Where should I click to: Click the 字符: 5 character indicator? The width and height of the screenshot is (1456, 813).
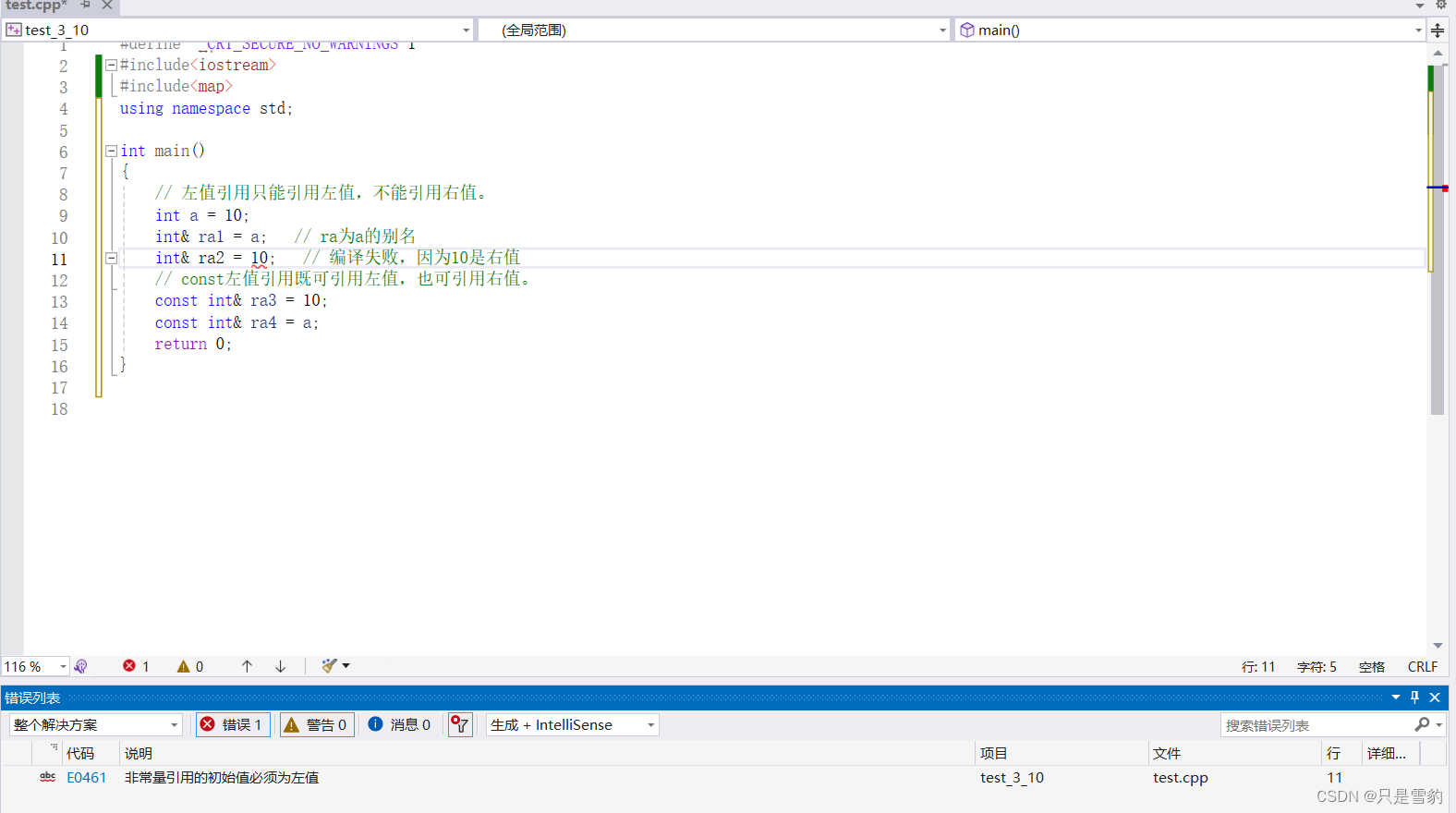[1316, 667]
